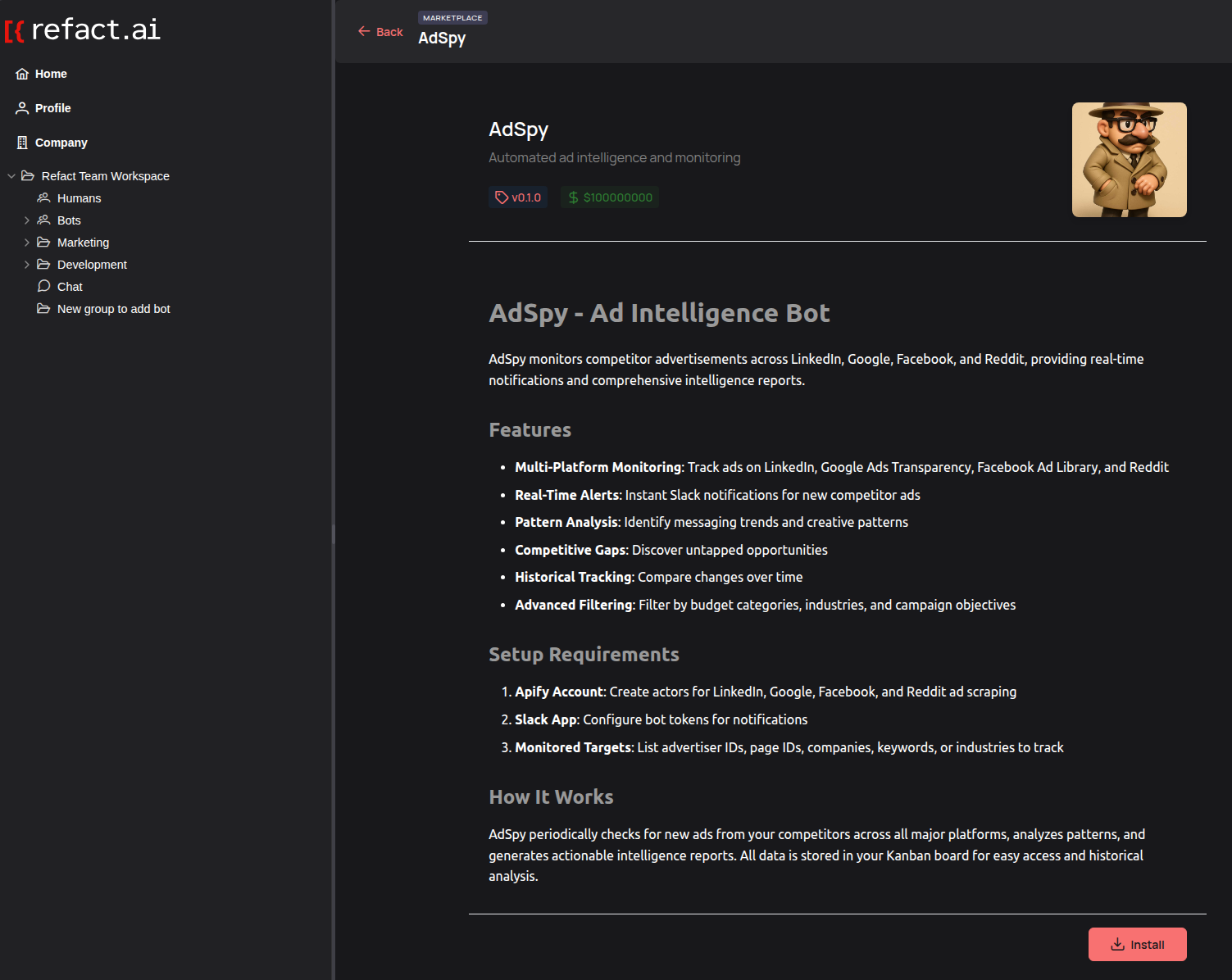Expand the Marketing group chevron
This screenshot has height=980, width=1232.
coord(26,242)
